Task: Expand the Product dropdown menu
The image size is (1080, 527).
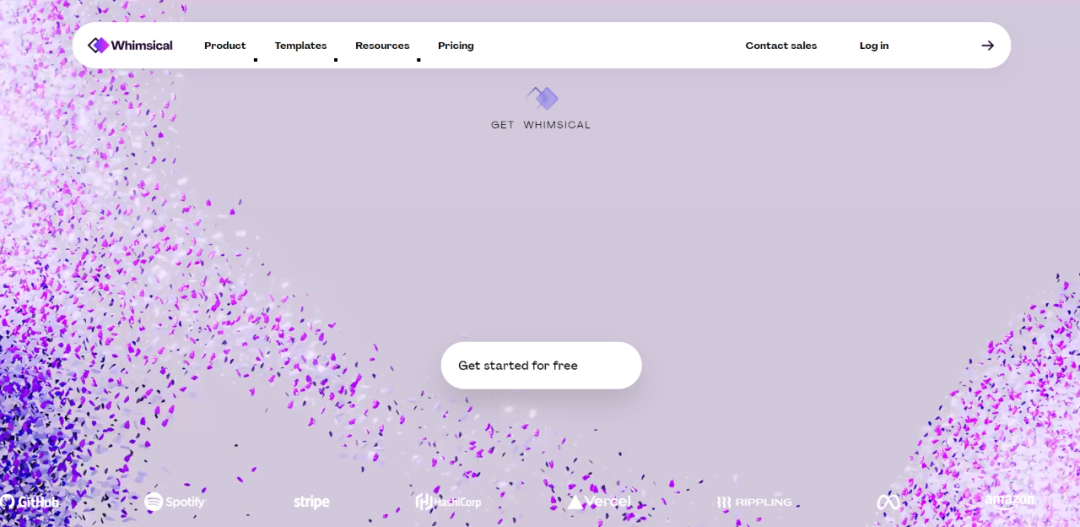Action: tap(225, 45)
